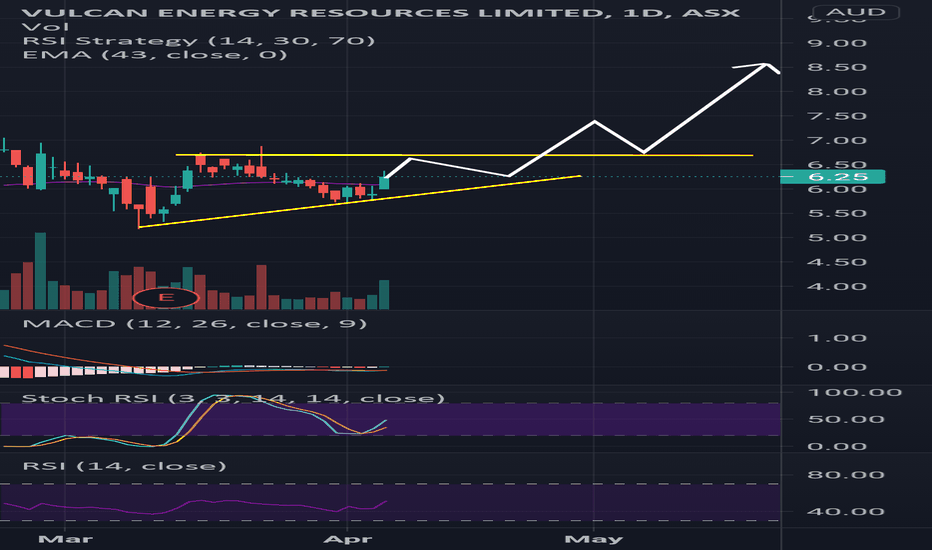Click the current price tag 6.25

832,177
